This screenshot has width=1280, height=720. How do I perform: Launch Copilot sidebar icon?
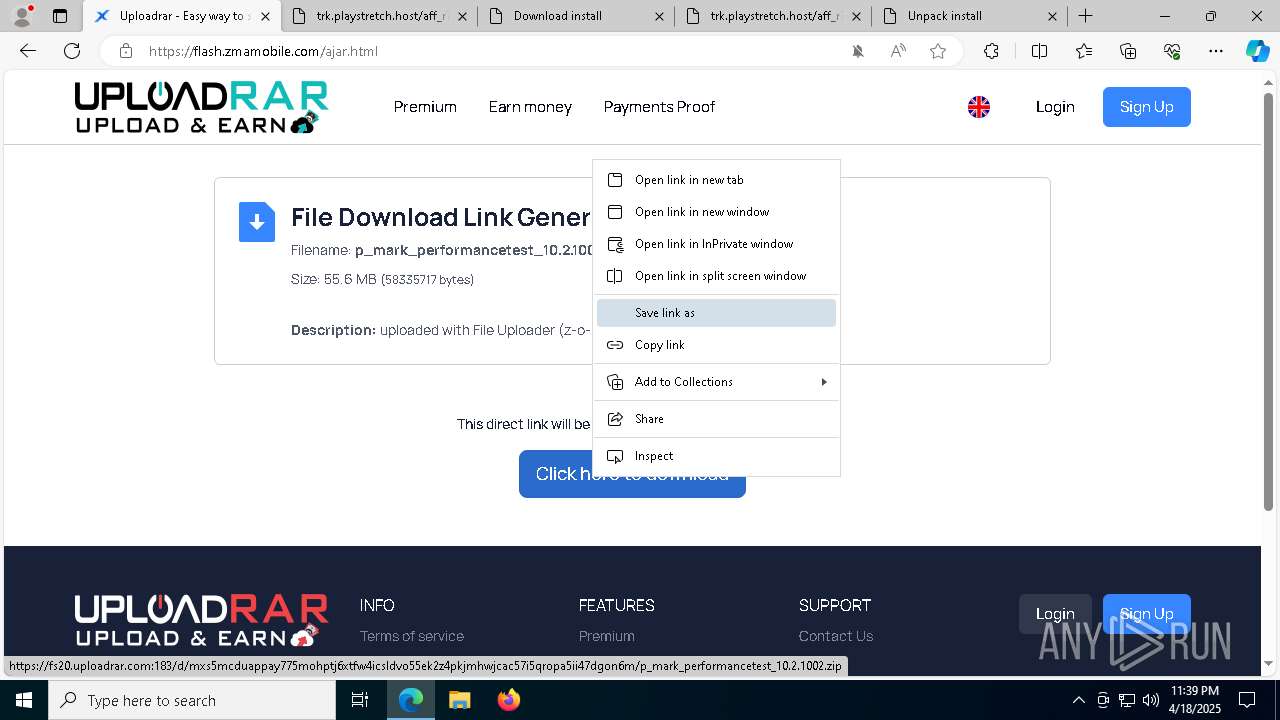pos(1257,51)
